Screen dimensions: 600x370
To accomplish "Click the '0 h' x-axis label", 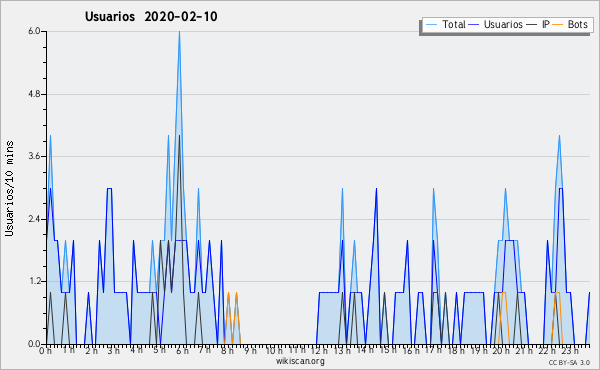I will pyautogui.click(x=46, y=350).
